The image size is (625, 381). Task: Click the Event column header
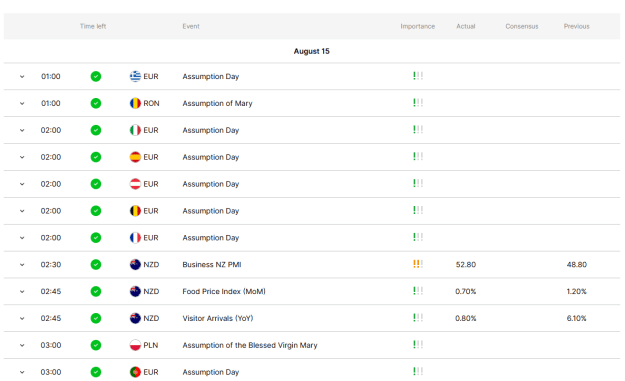click(191, 26)
